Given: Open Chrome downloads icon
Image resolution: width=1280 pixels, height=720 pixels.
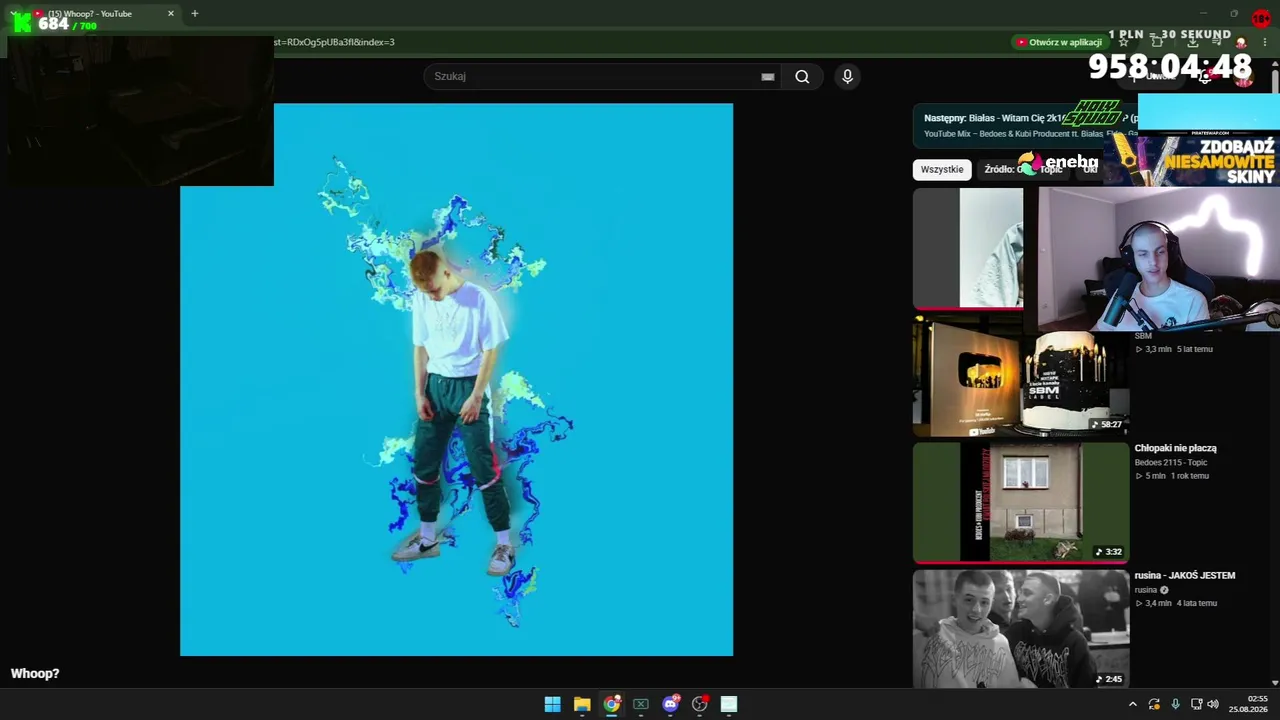Looking at the screenshot, I should coord(1193,42).
